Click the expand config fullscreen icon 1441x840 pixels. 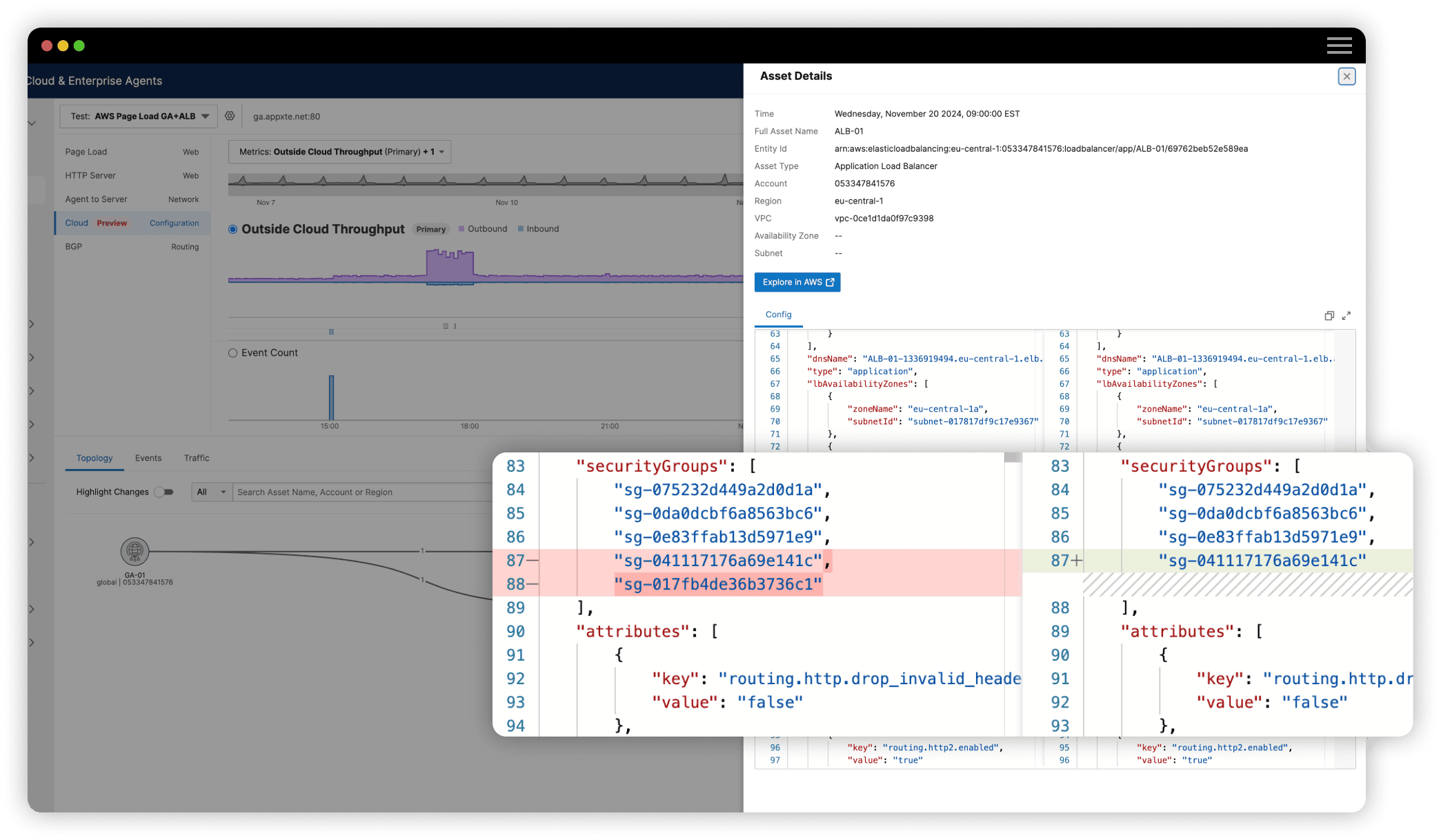click(x=1346, y=316)
